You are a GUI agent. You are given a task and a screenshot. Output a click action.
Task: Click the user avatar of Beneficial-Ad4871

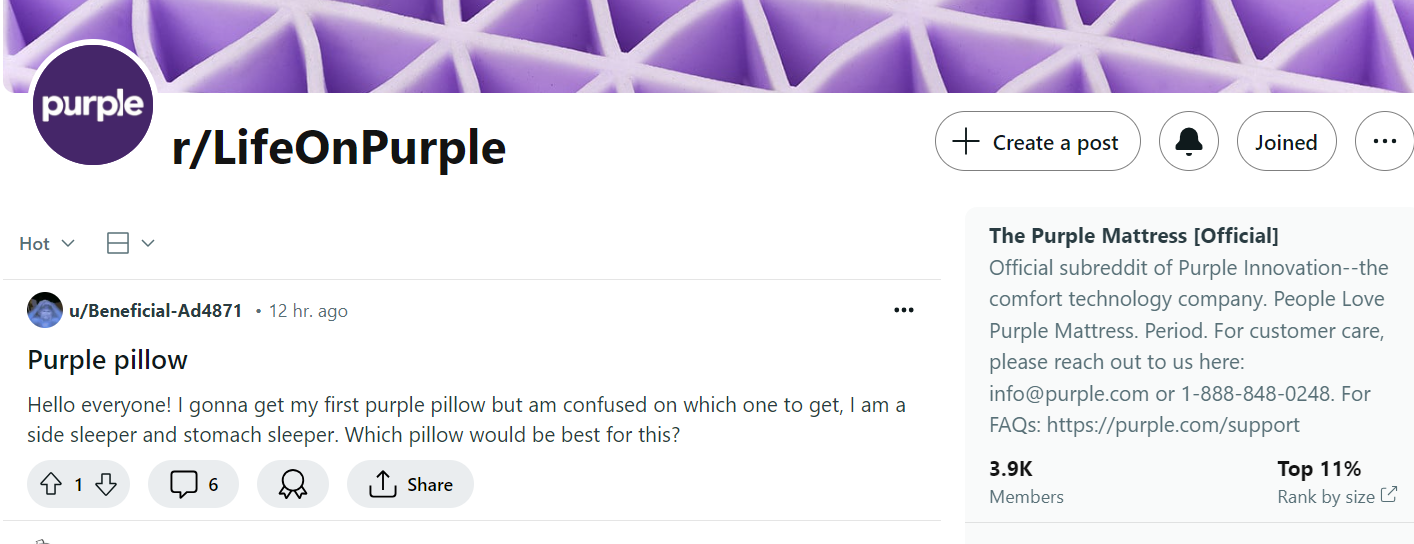(x=45, y=311)
